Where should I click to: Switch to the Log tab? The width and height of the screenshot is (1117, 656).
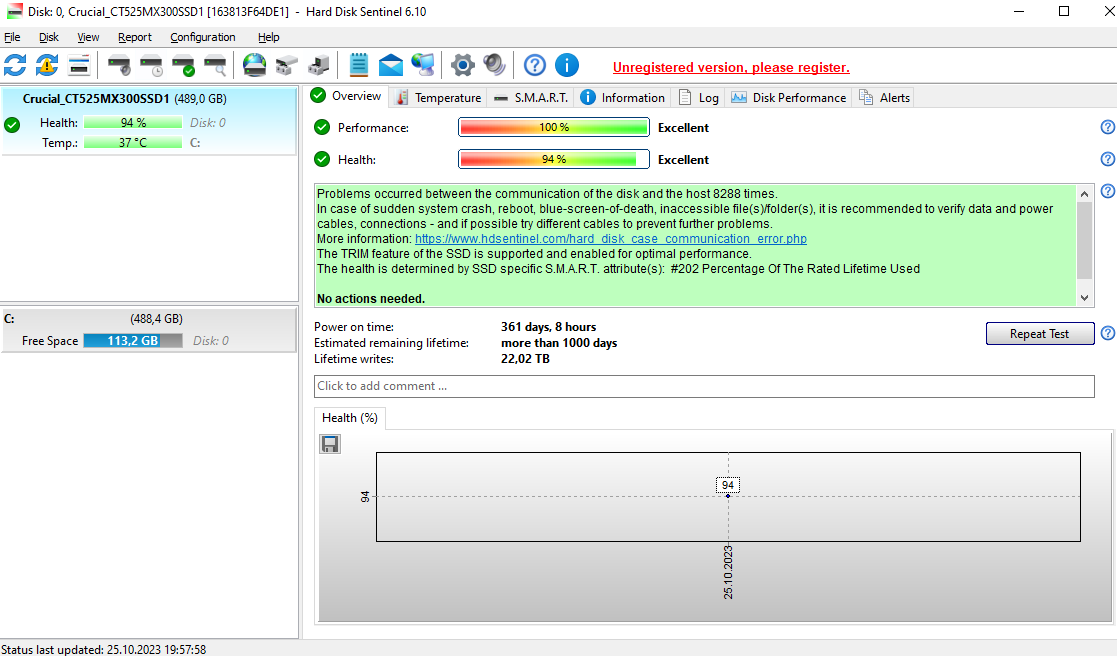pos(698,98)
